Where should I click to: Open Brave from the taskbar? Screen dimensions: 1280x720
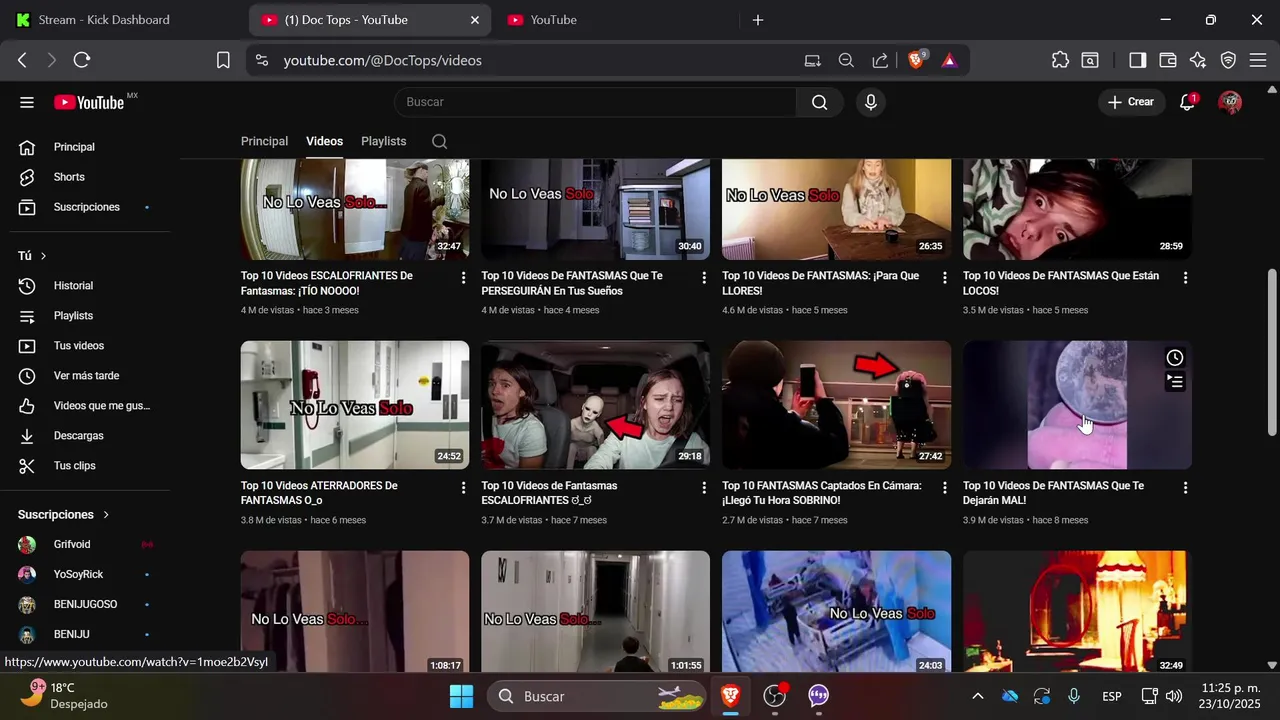pos(731,696)
